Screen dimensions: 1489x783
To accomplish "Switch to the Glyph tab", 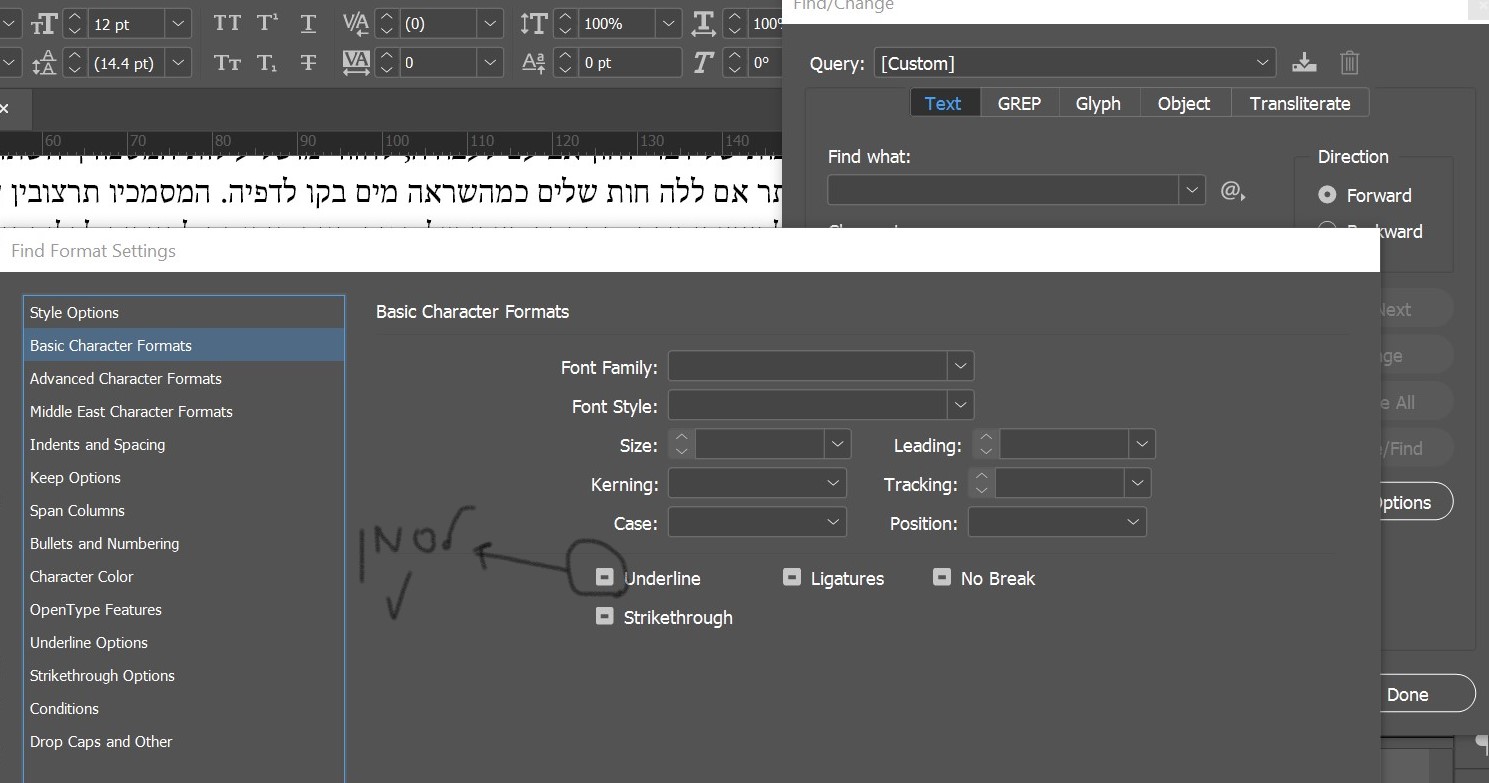I will (1098, 103).
